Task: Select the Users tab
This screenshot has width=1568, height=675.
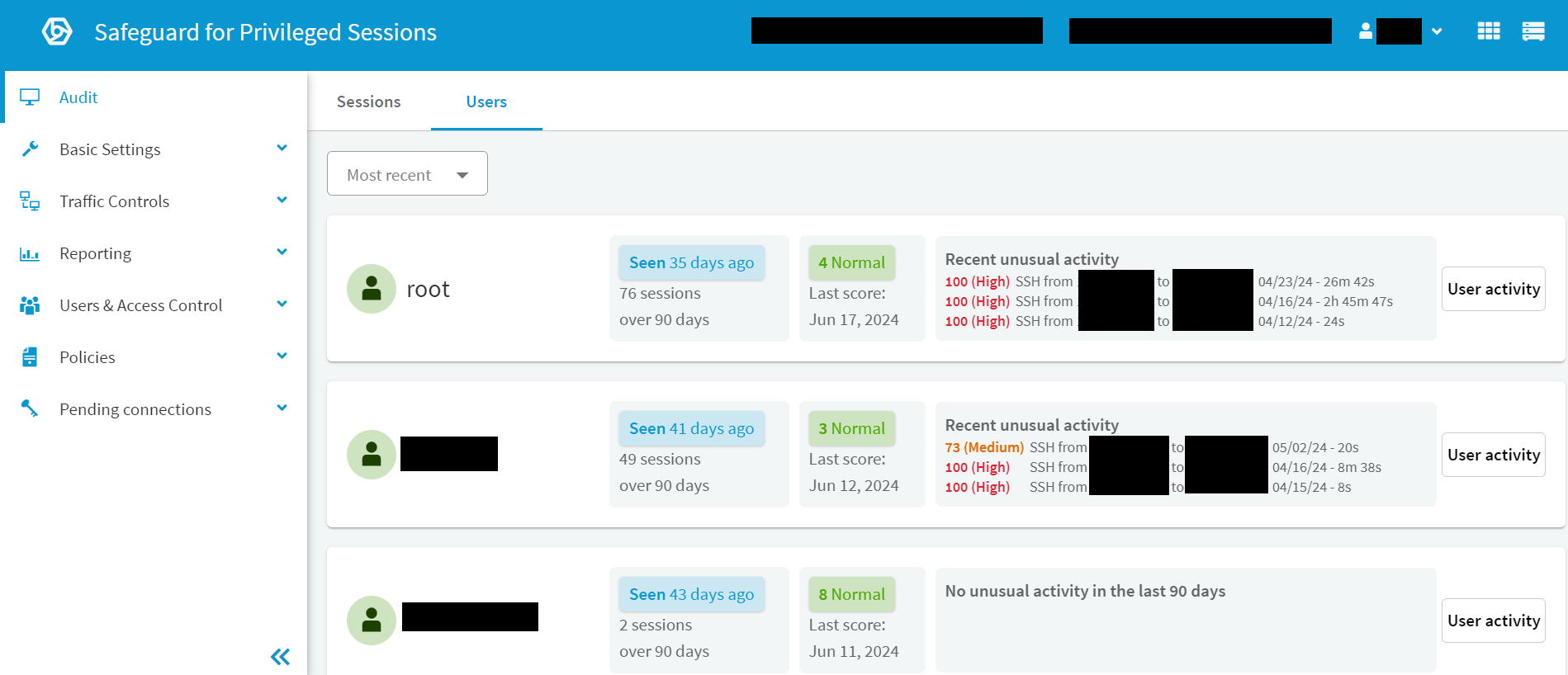Action: [x=486, y=101]
